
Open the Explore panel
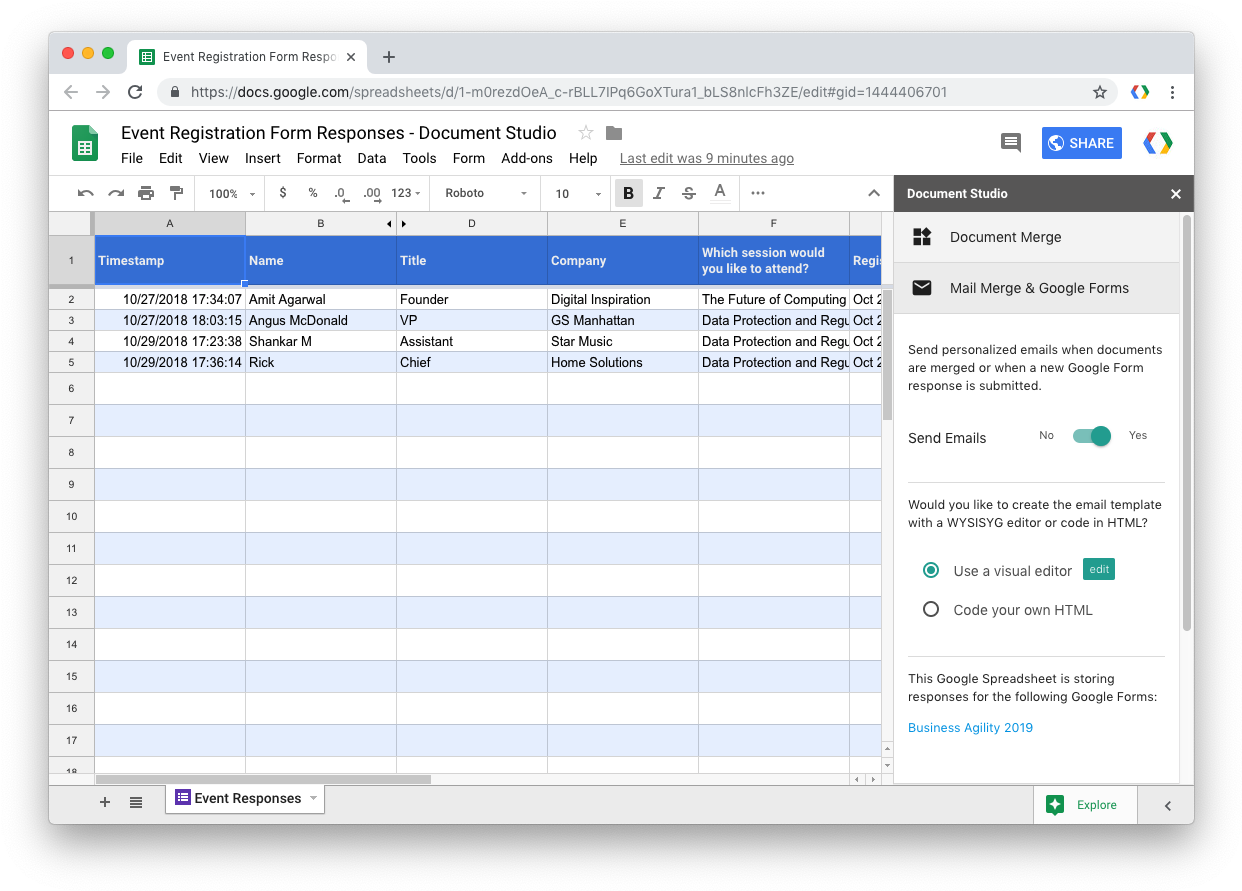coord(1085,805)
